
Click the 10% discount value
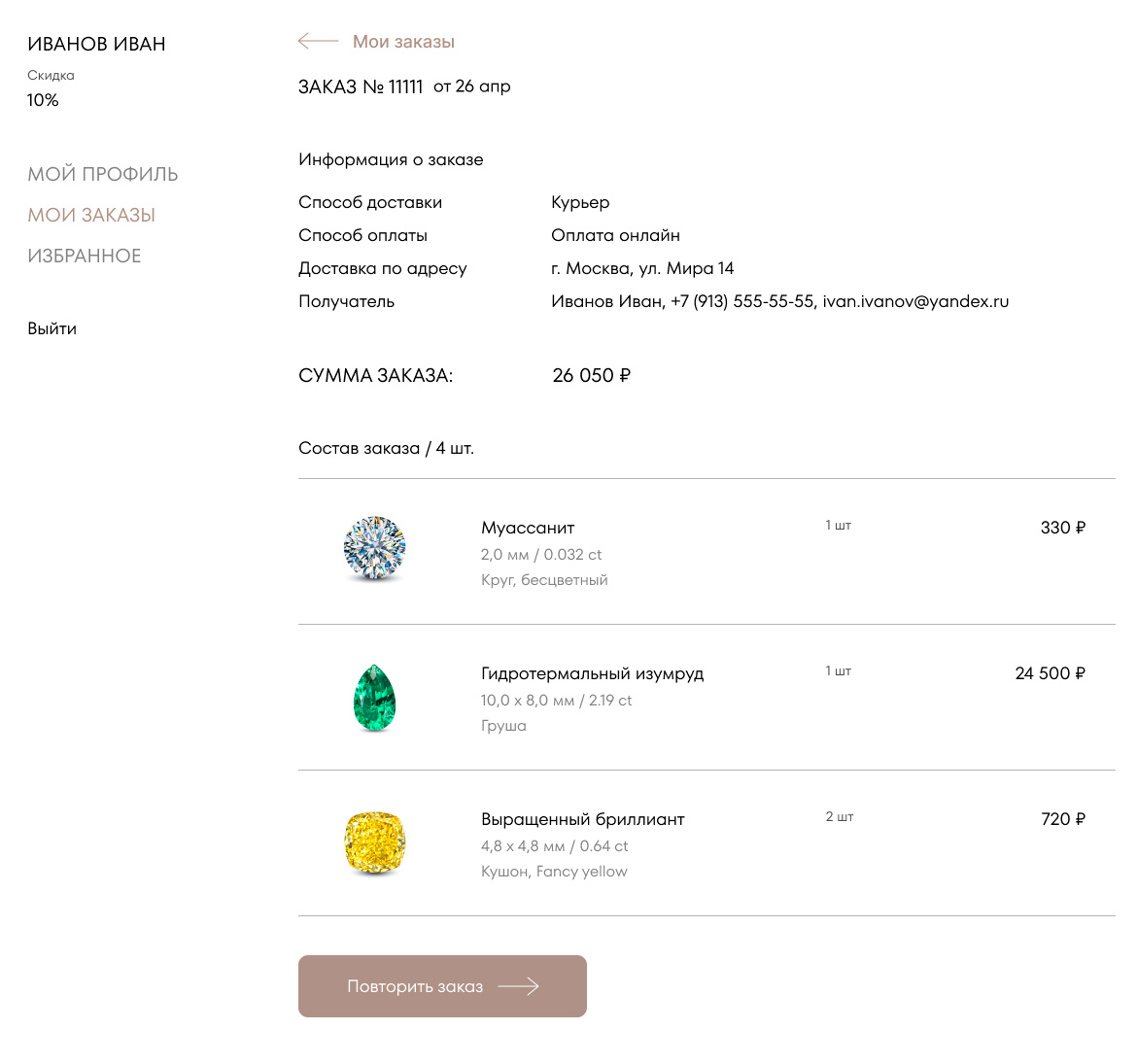point(43,100)
